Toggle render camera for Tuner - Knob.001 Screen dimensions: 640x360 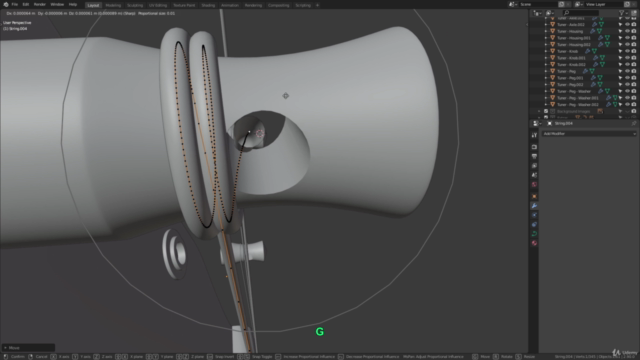(634, 58)
